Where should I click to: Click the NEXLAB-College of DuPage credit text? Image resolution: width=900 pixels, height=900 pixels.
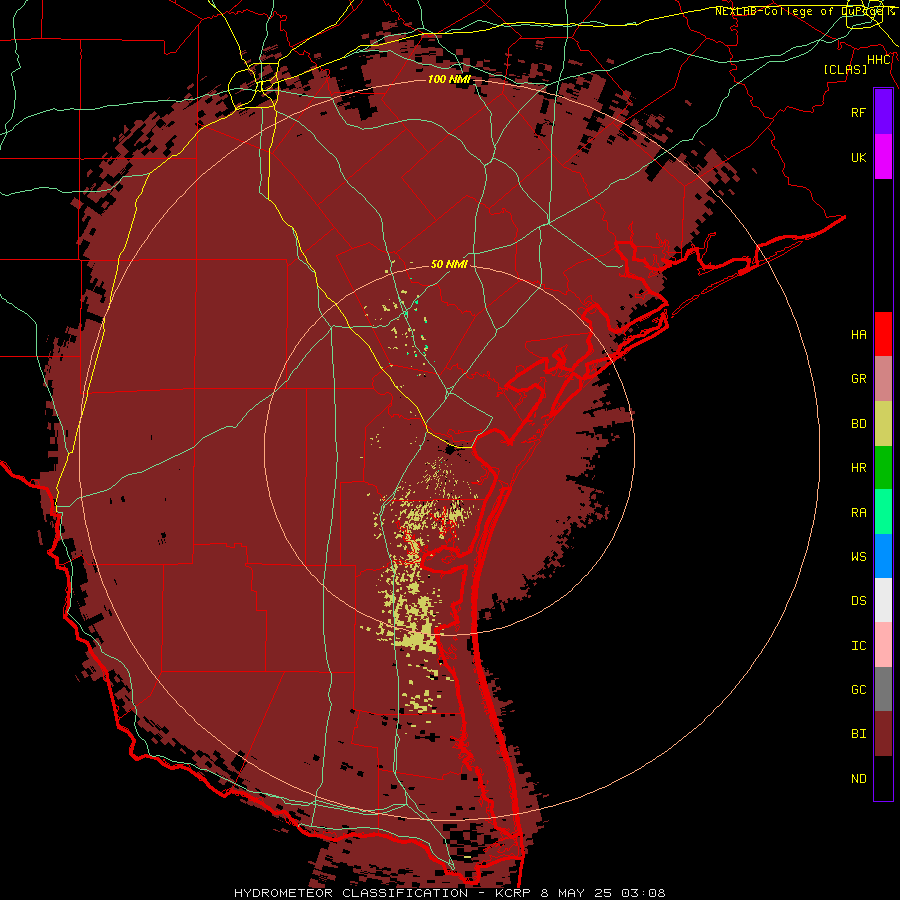click(x=798, y=11)
